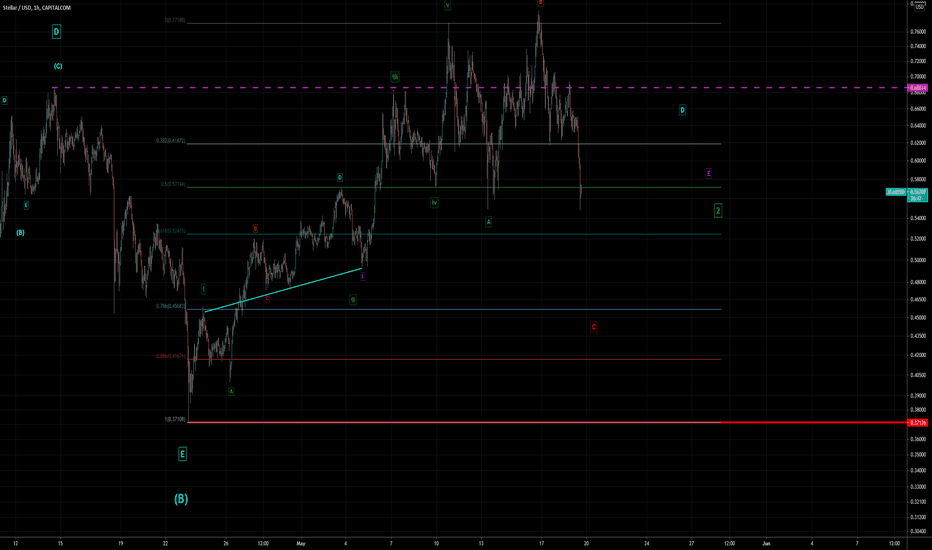Select the cyan D label right of price
This screenshot has height=550, width=932.
click(682, 110)
